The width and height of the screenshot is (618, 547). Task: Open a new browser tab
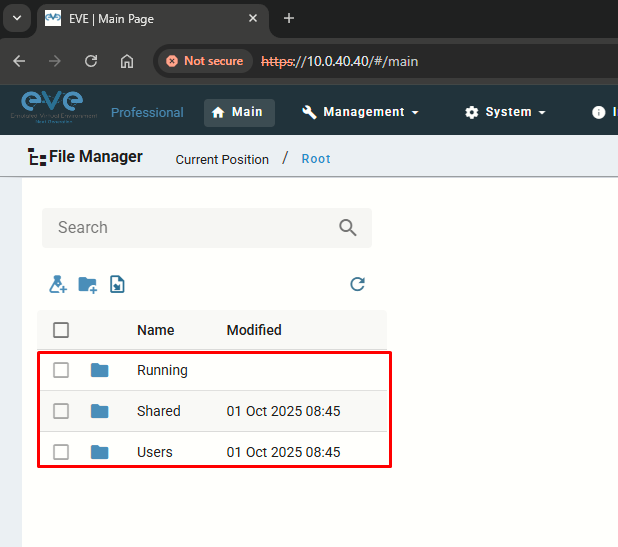click(289, 18)
